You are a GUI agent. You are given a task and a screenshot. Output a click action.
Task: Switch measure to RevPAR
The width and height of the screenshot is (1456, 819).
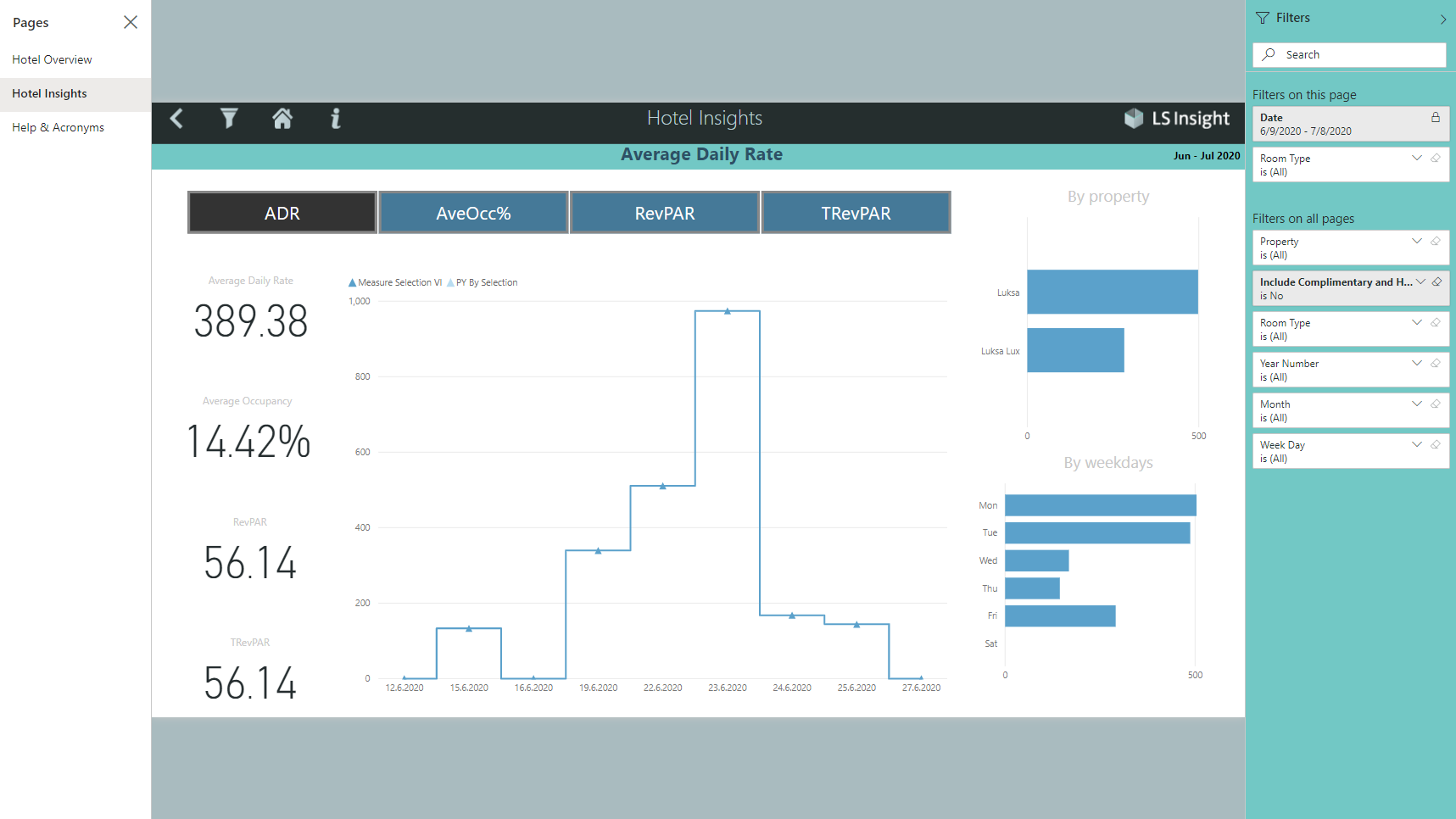(x=665, y=213)
